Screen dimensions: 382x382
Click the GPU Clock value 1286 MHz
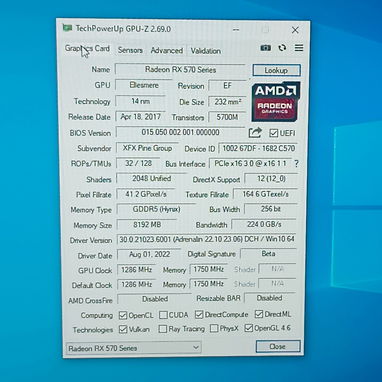click(137, 269)
